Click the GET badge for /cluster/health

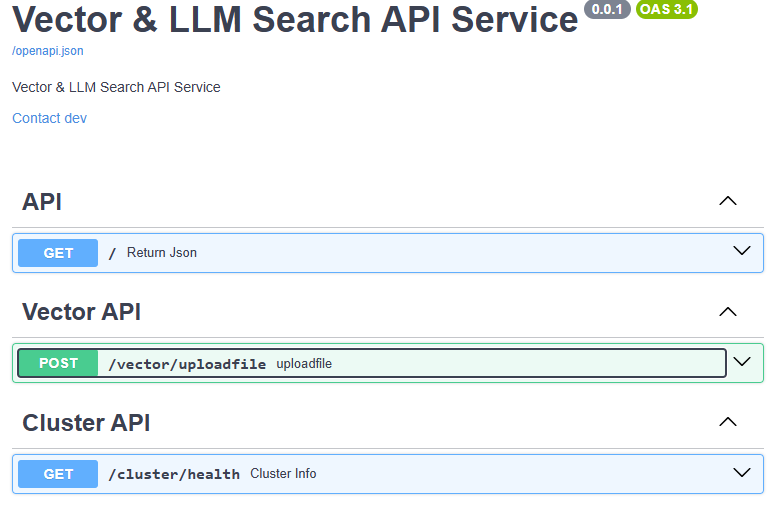point(58,474)
